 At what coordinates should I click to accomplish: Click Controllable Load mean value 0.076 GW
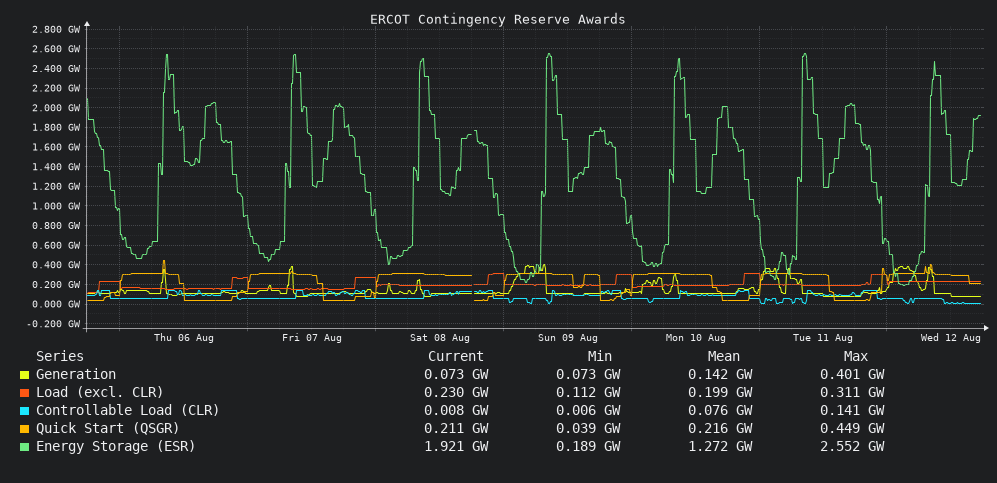tap(720, 411)
